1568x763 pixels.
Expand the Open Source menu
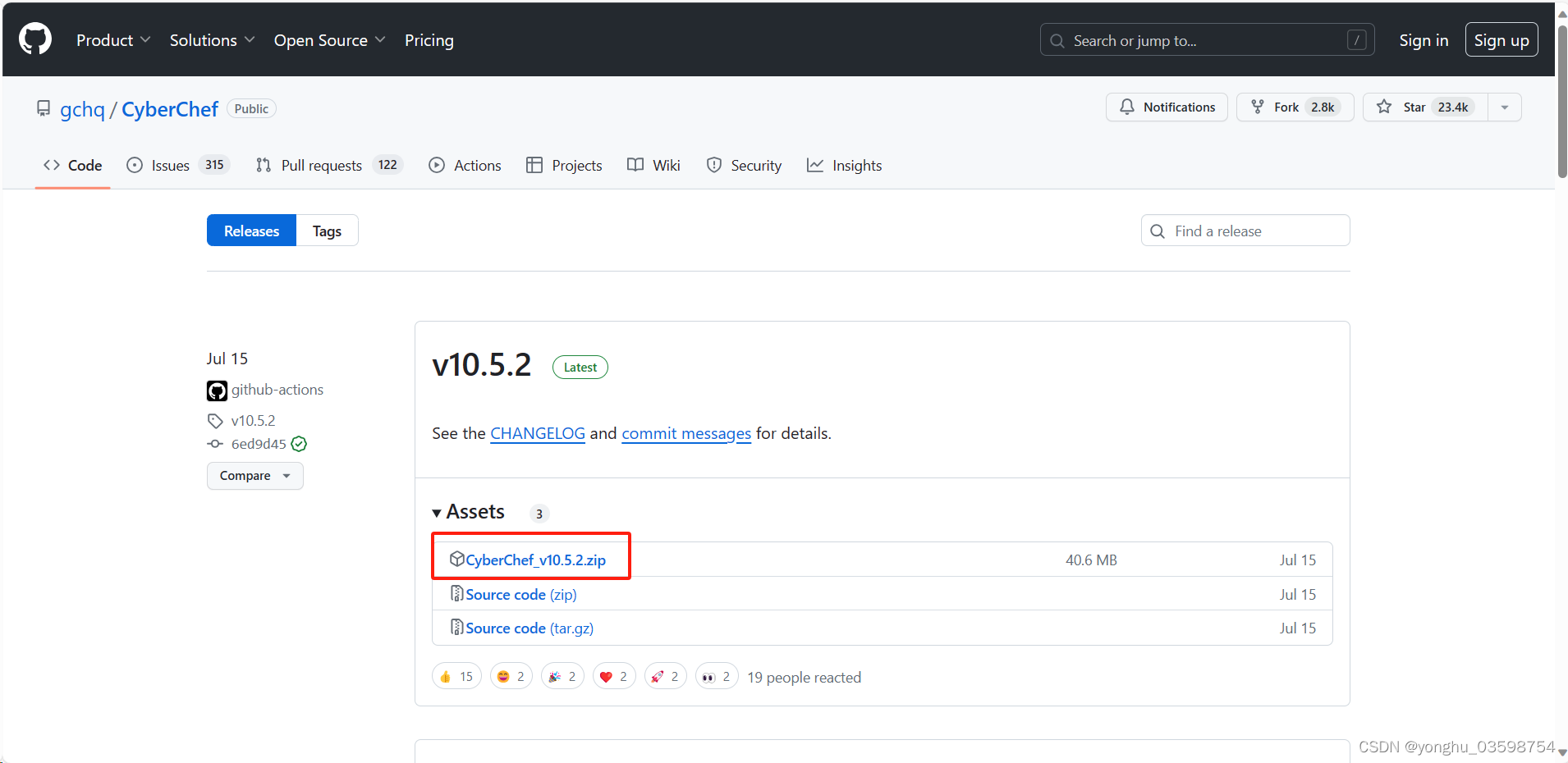329,40
